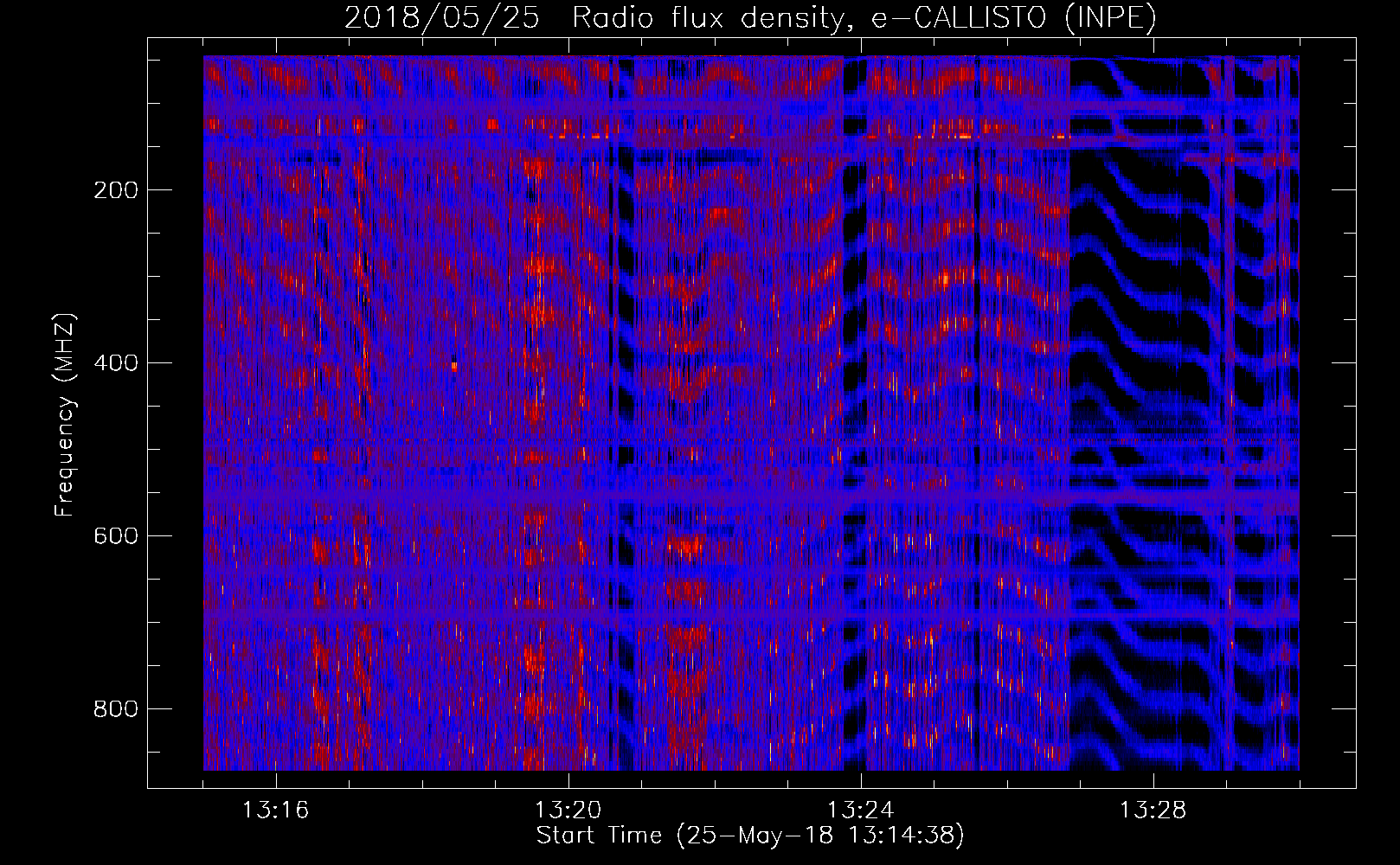
Task: Click the 13:24 time tick label
Action: 861,811
